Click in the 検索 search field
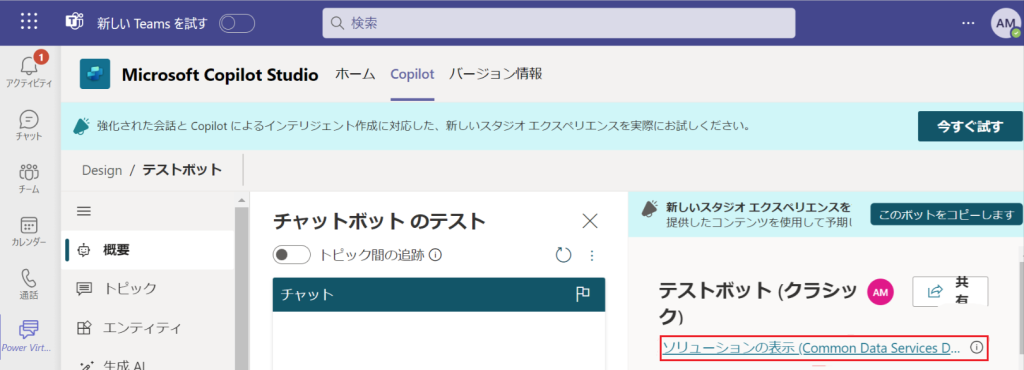The width and height of the screenshot is (1024, 370). pyautogui.click(x=558, y=23)
